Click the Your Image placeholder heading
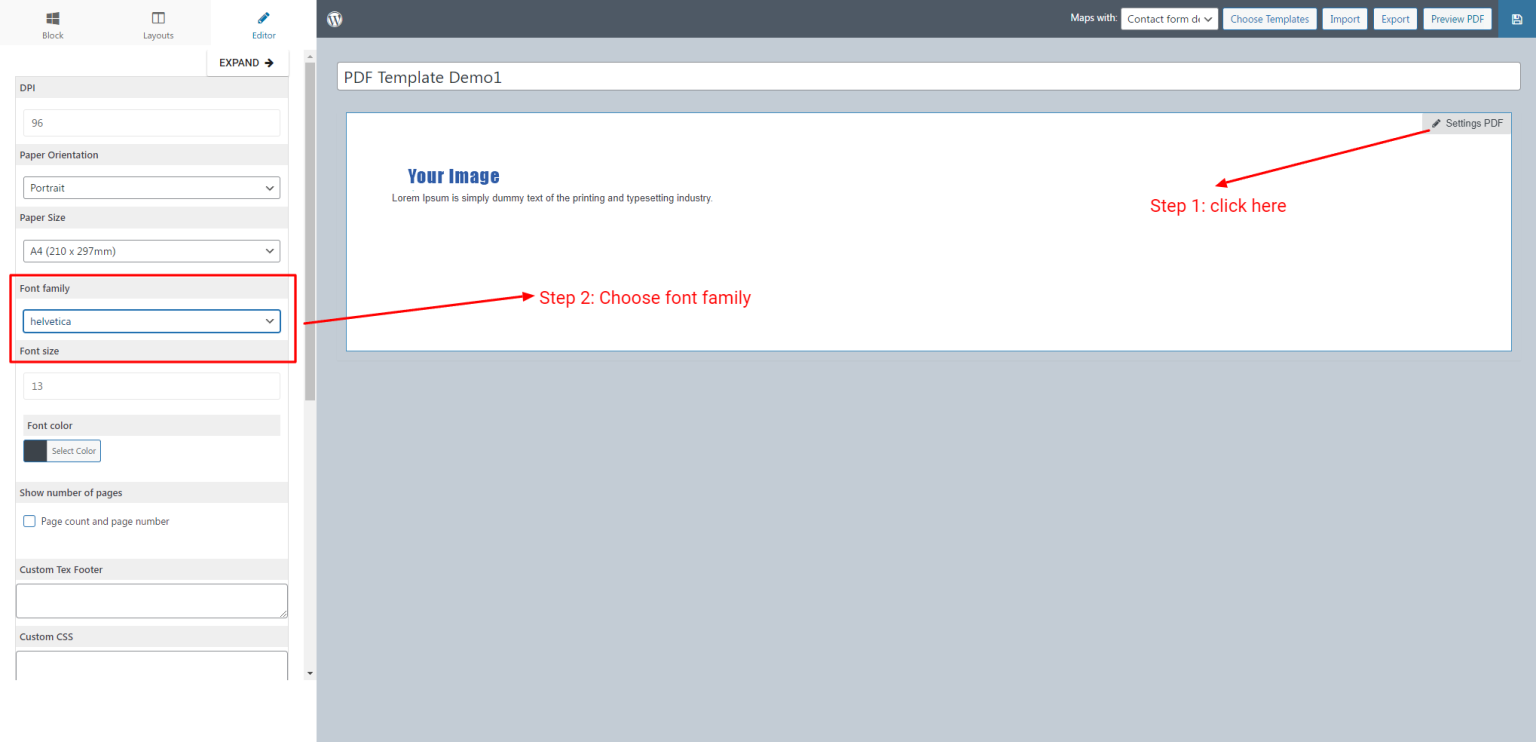The image size is (1536, 742). (x=453, y=175)
